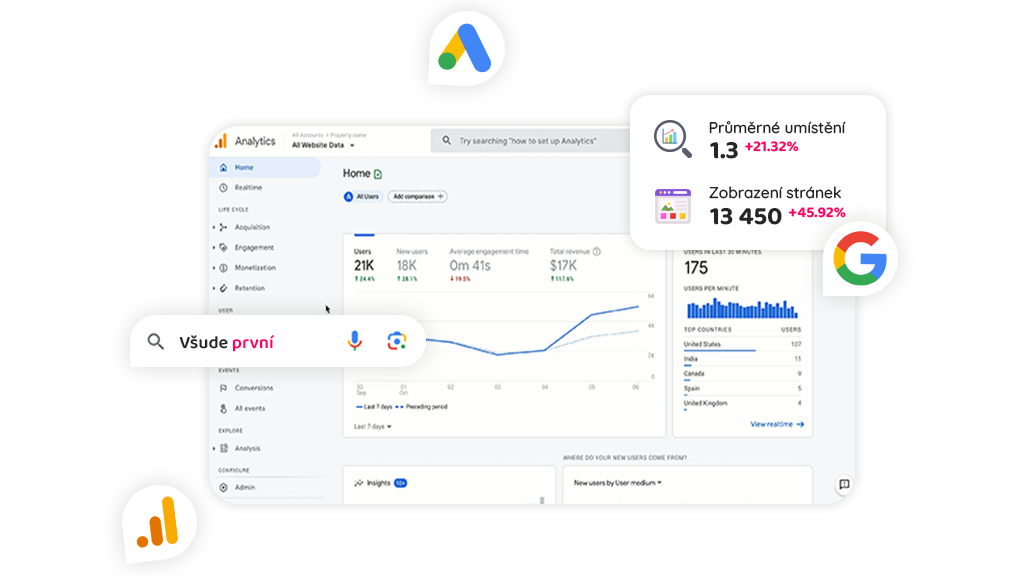Click the Admin gear icon

[x=223, y=487]
